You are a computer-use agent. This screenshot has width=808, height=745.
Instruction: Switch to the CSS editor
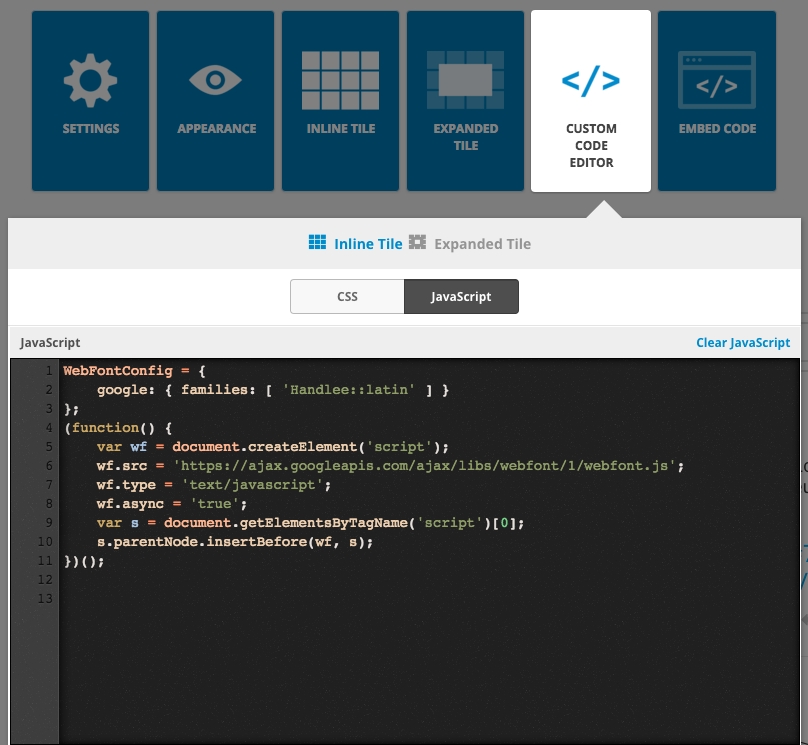click(347, 297)
